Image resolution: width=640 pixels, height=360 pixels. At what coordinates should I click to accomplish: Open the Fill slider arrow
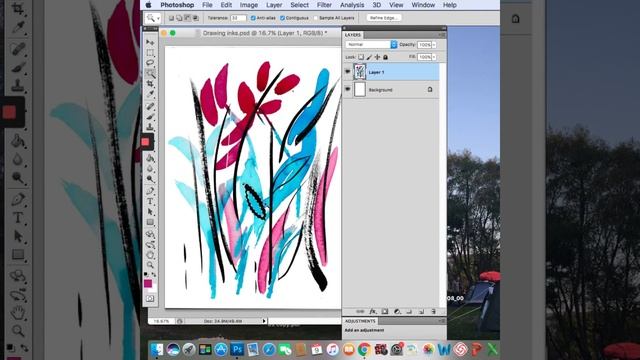coord(434,57)
